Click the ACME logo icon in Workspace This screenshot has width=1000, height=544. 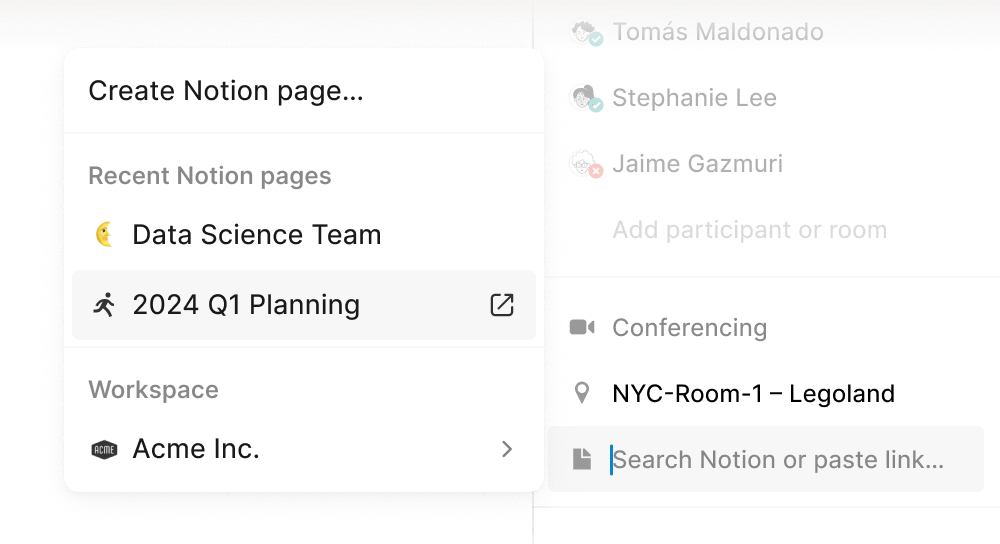point(104,450)
